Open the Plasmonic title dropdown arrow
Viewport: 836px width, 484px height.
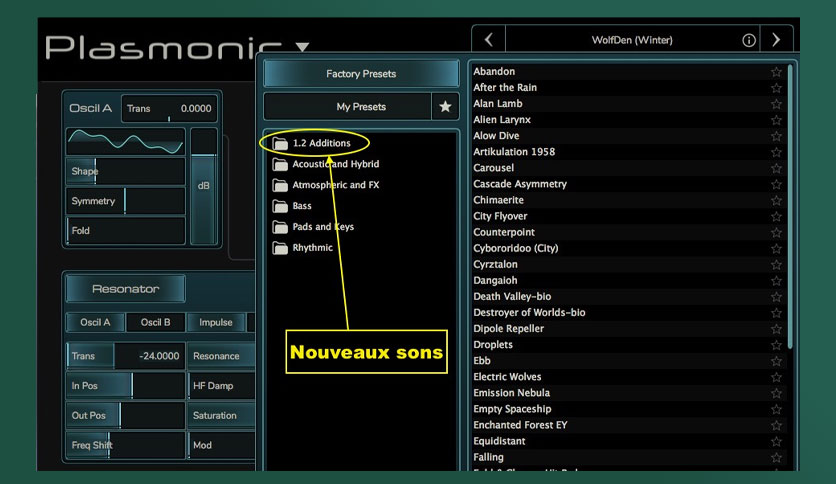(x=303, y=47)
